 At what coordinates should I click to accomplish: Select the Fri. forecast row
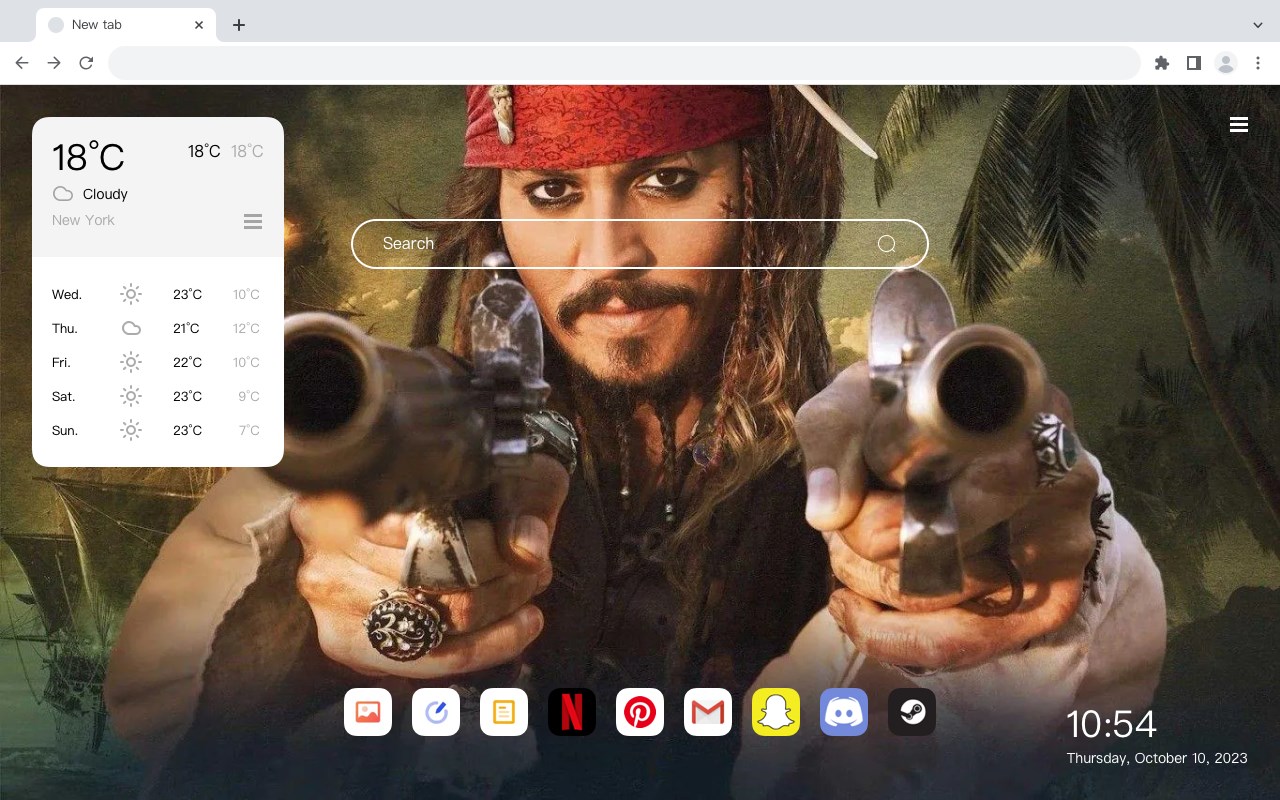click(x=158, y=362)
